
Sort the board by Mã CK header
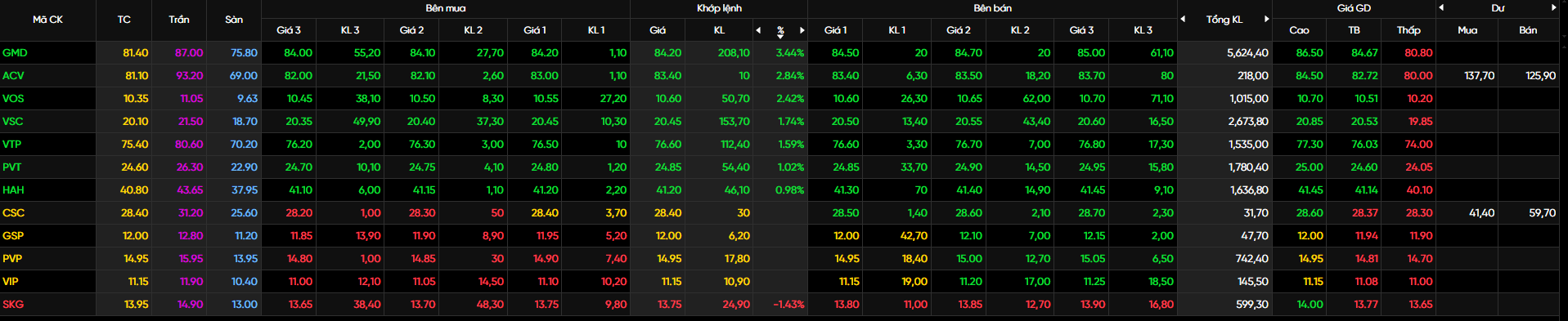click(47, 20)
